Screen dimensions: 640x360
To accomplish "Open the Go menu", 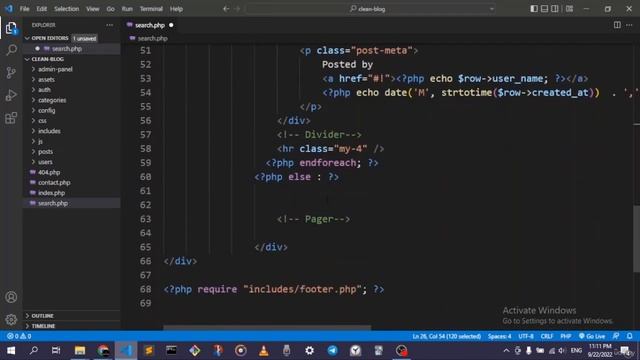I will point(111,9).
